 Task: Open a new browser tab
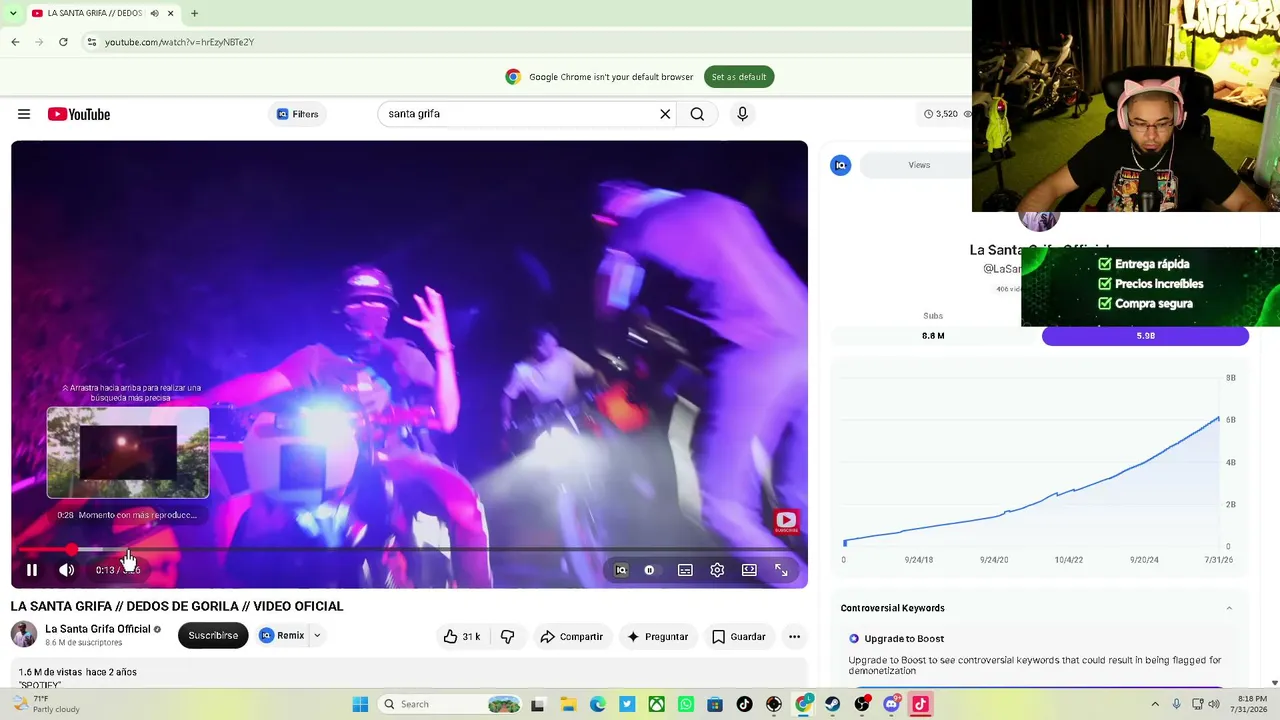(194, 13)
